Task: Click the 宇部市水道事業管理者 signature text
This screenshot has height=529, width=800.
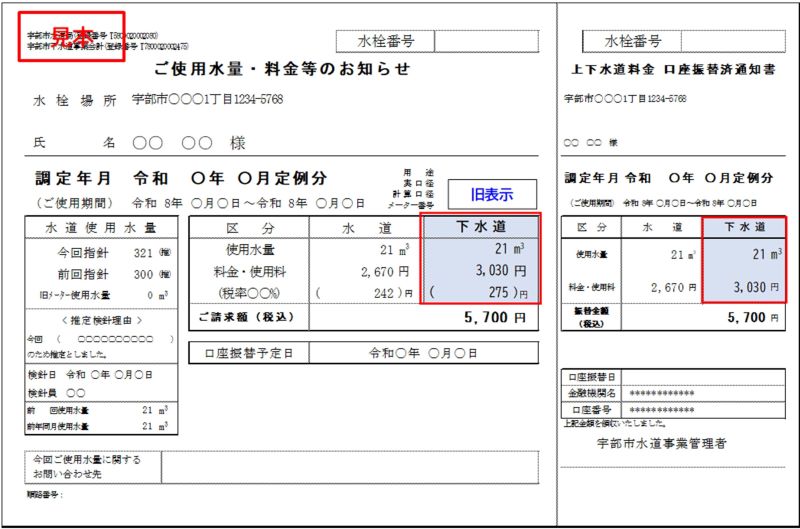Action: coord(662,443)
